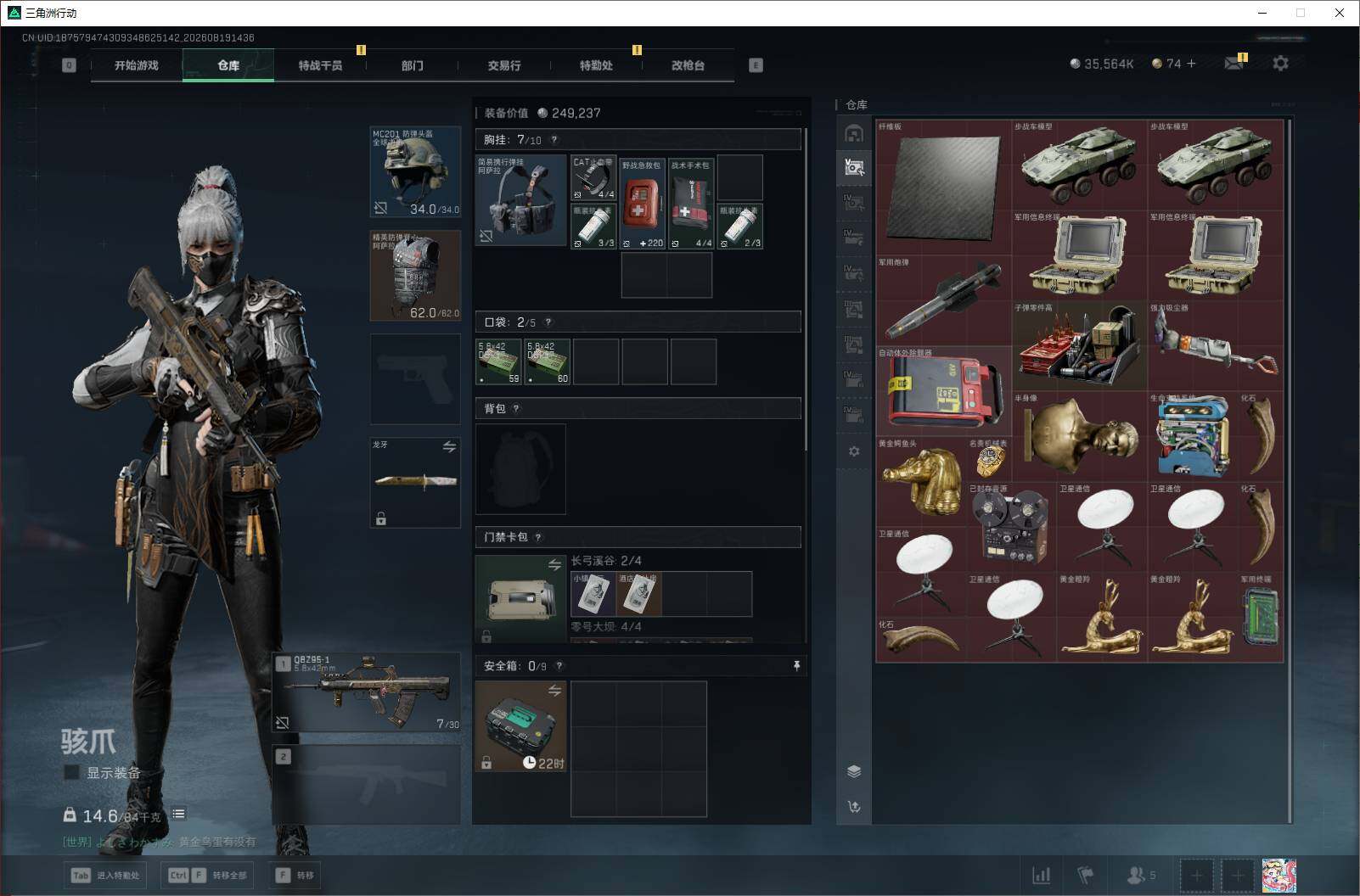This screenshot has width=1360, height=896.
Task: Show the 安全箱 help tooltip
Action: point(559,666)
